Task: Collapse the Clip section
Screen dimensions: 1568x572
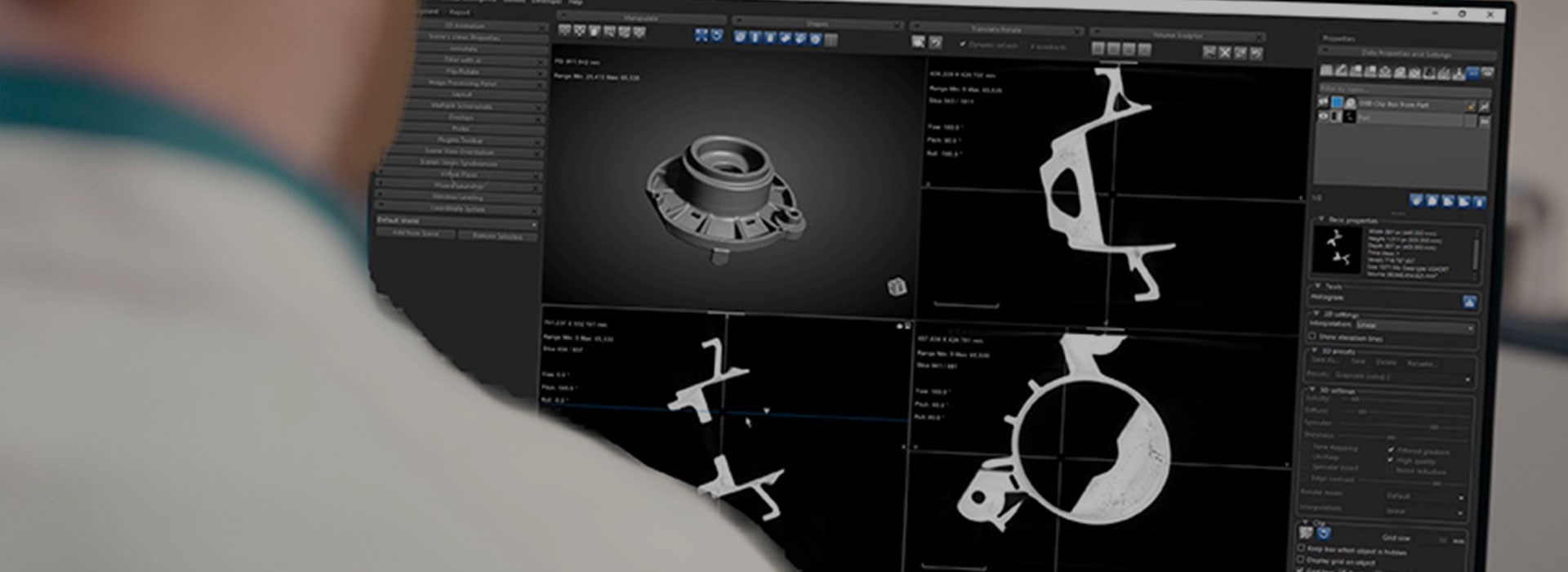Action: [x=1305, y=522]
